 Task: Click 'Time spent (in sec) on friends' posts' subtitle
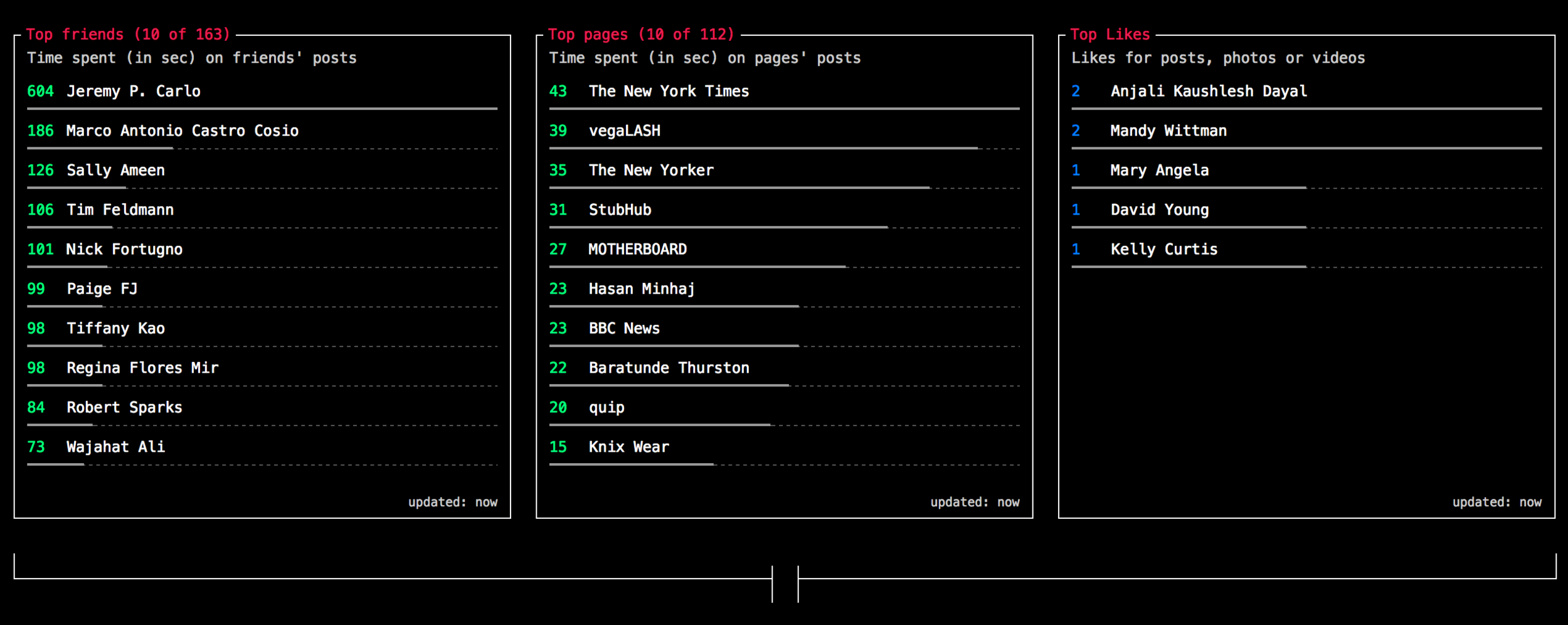click(x=192, y=58)
